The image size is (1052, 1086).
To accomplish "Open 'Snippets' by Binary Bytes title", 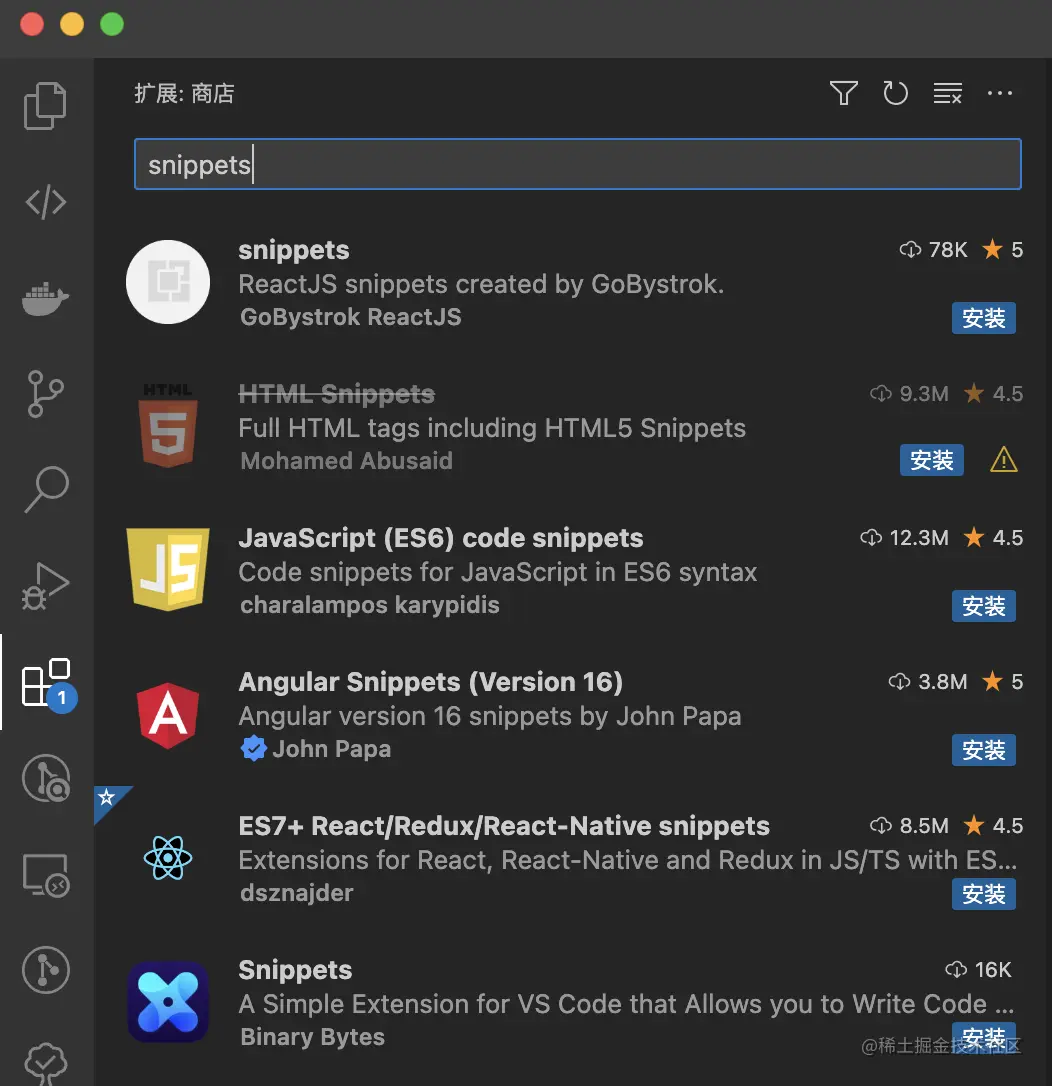I will tap(295, 971).
